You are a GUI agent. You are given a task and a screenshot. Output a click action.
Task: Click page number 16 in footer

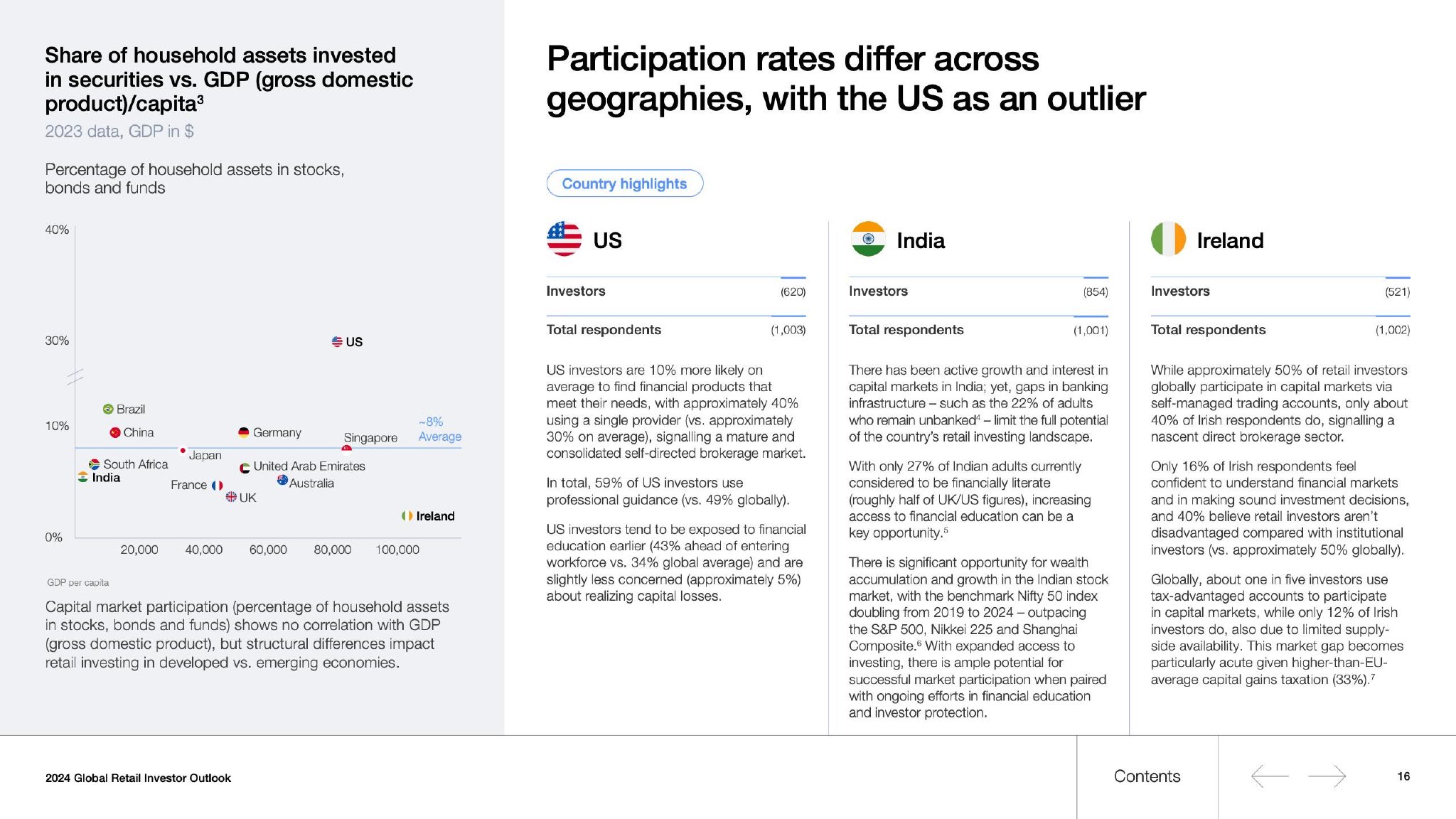(1403, 776)
